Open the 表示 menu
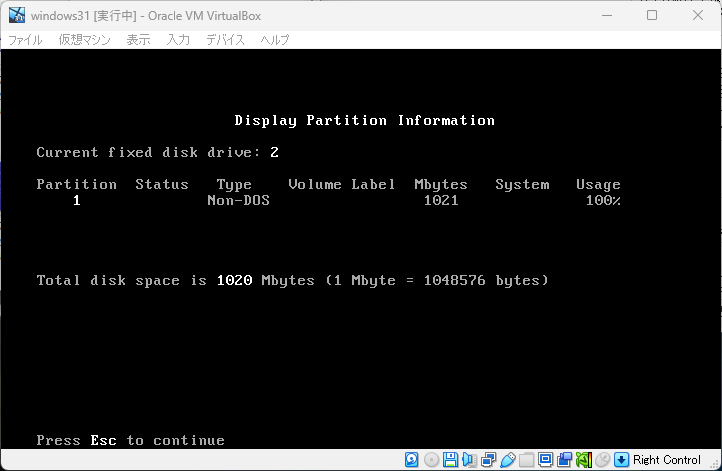This screenshot has height=471, width=722. point(138,40)
